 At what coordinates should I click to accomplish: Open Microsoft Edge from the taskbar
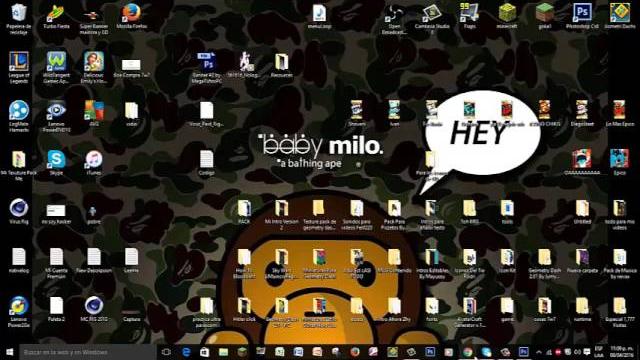pyautogui.click(x=186, y=352)
